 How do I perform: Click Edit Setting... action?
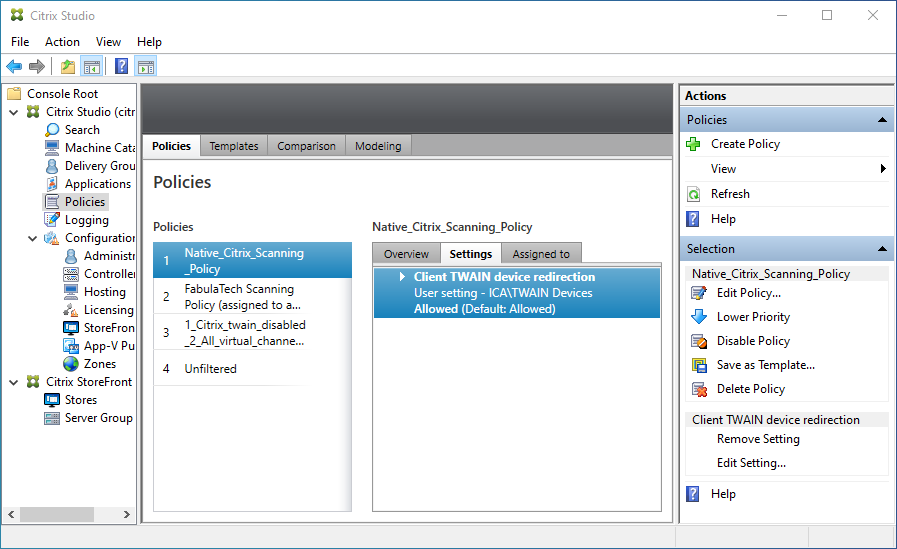[751, 463]
